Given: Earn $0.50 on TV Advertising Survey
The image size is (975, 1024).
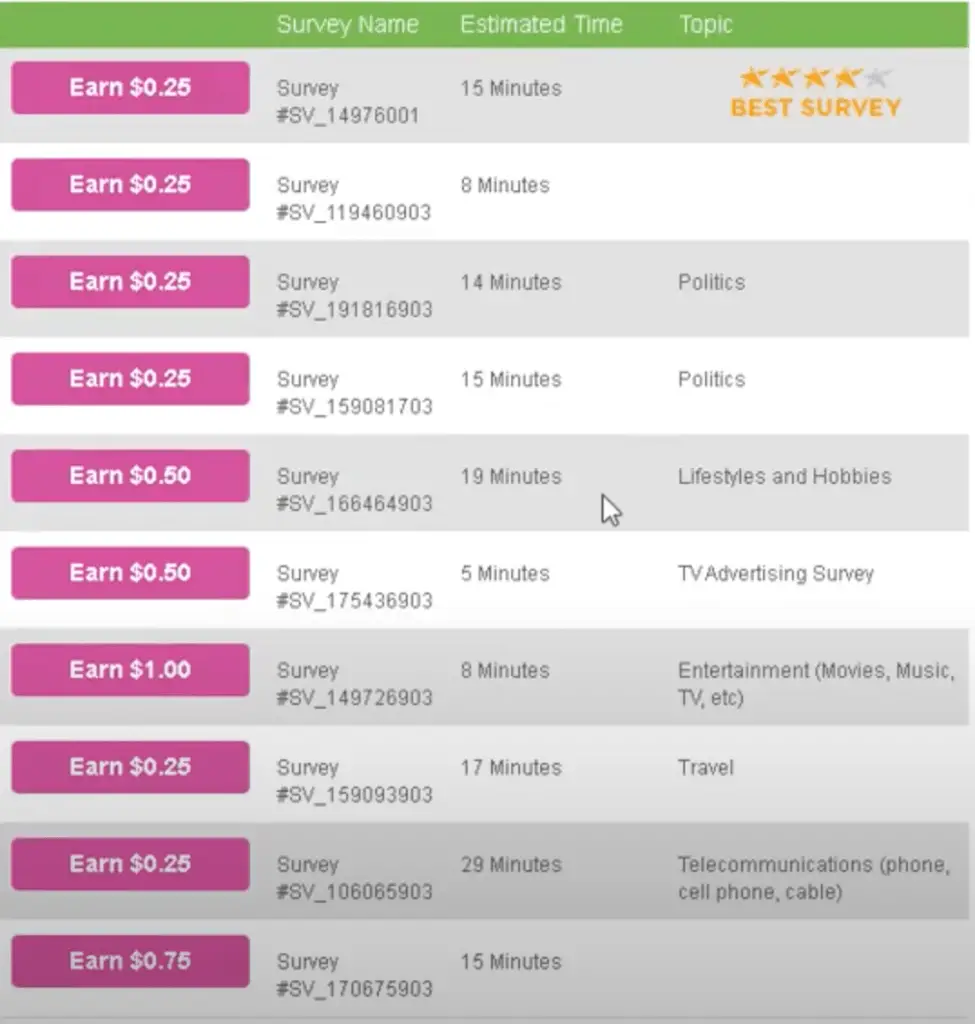Looking at the screenshot, I should pos(131,573).
